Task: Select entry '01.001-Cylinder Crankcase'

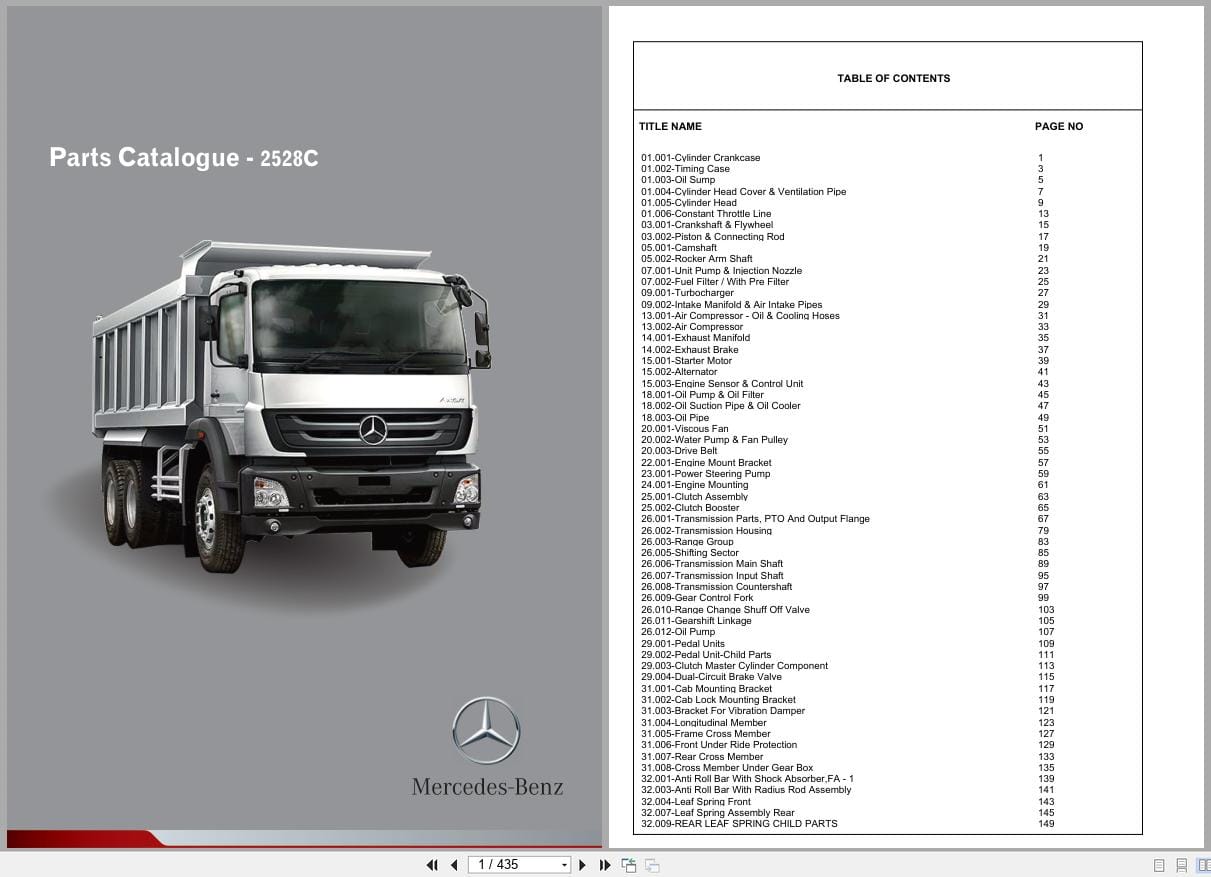Action: click(x=701, y=158)
